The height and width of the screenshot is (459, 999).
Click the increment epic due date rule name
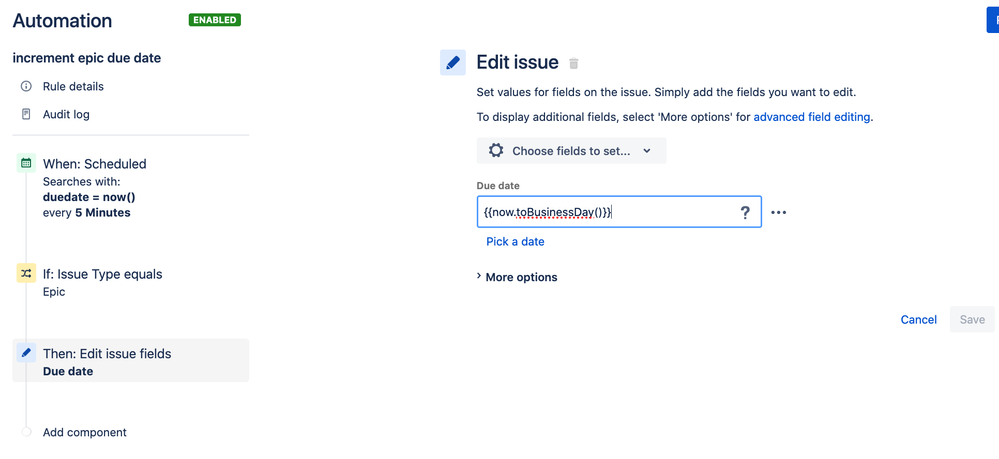point(87,58)
